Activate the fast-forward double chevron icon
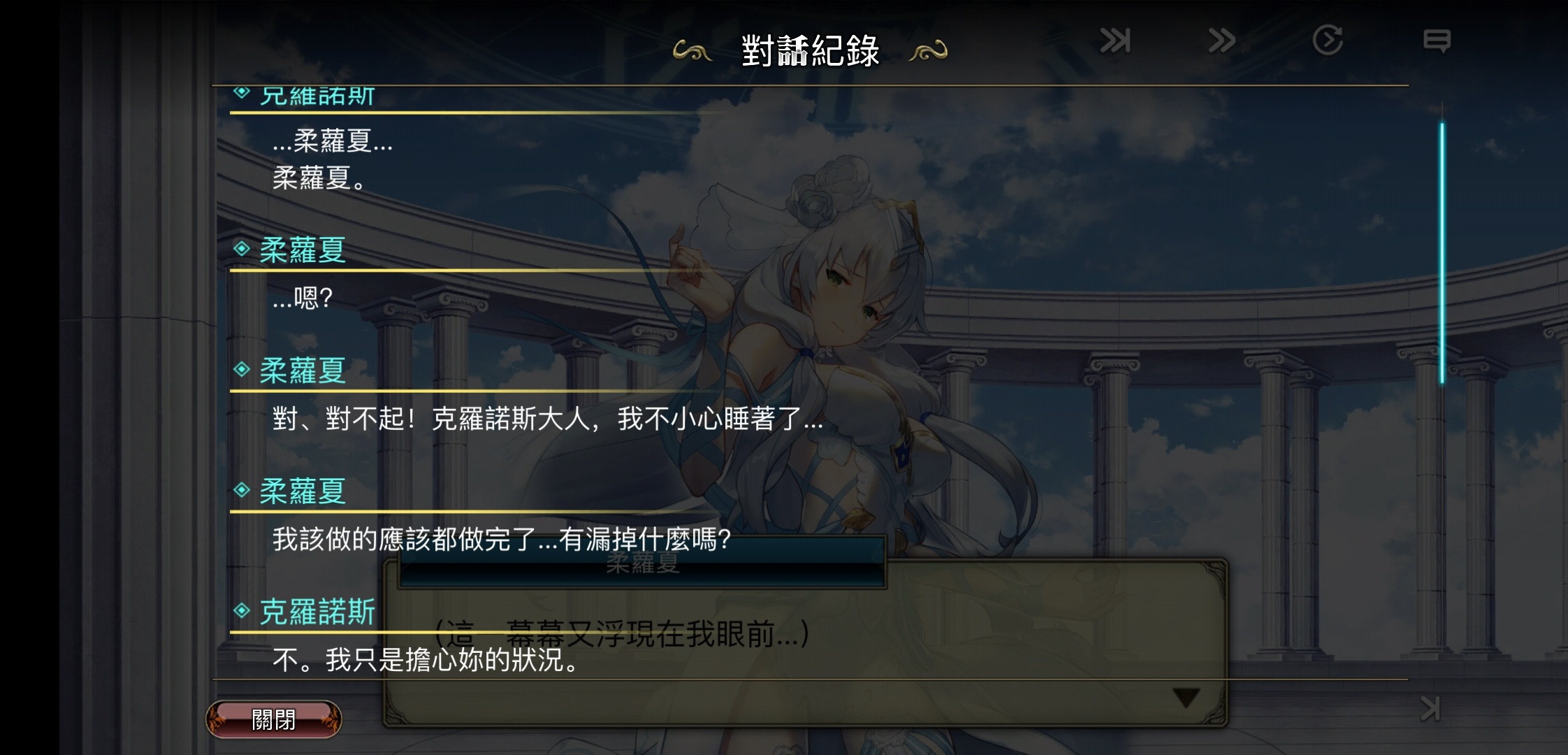 1222,41
